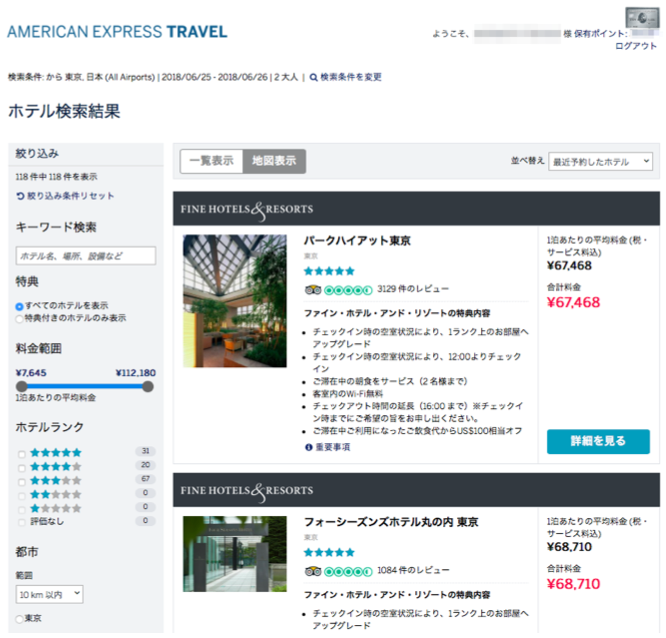Image resolution: width=666 pixels, height=638 pixels.
Task: Click the 31 count badge for five stars
Action: 146,451
